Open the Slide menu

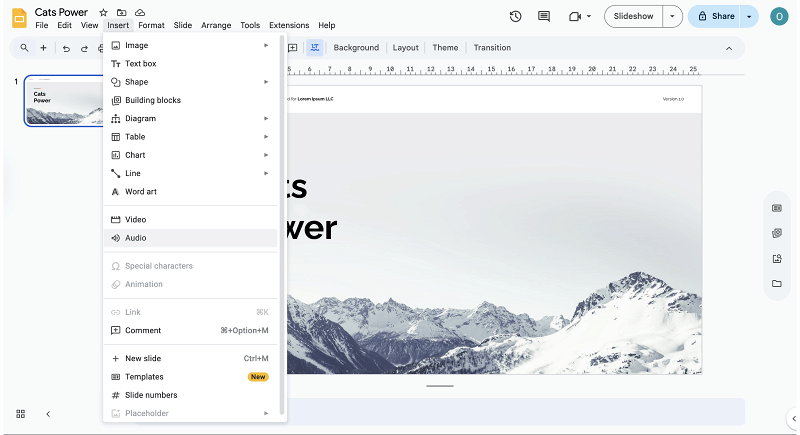pos(183,25)
